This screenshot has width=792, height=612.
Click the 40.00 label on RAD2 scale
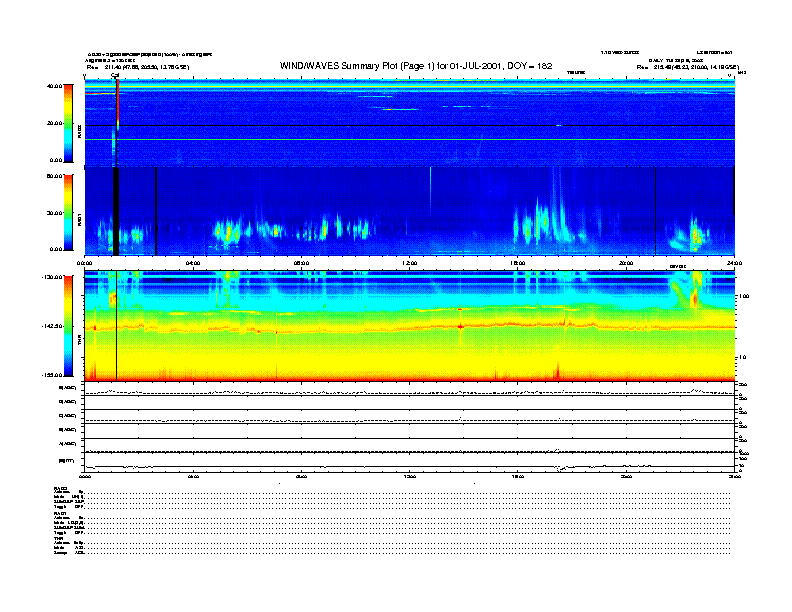pyautogui.click(x=54, y=86)
